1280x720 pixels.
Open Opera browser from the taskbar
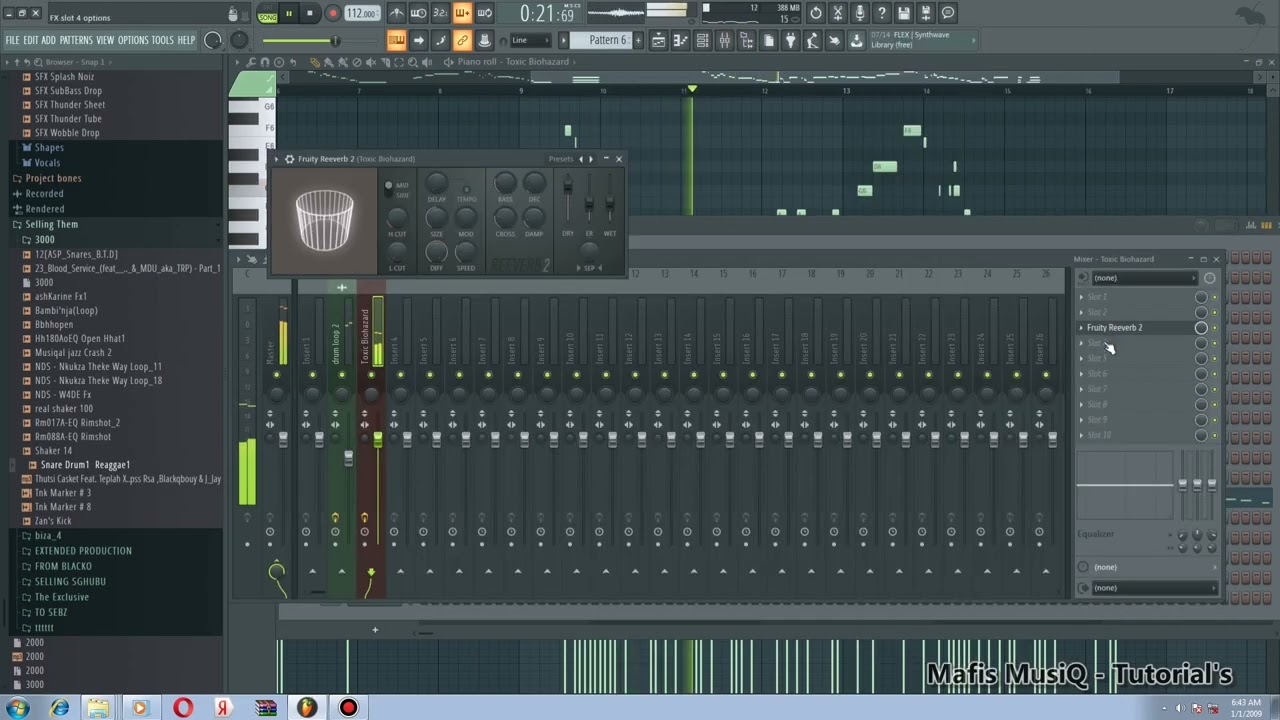pos(183,708)
